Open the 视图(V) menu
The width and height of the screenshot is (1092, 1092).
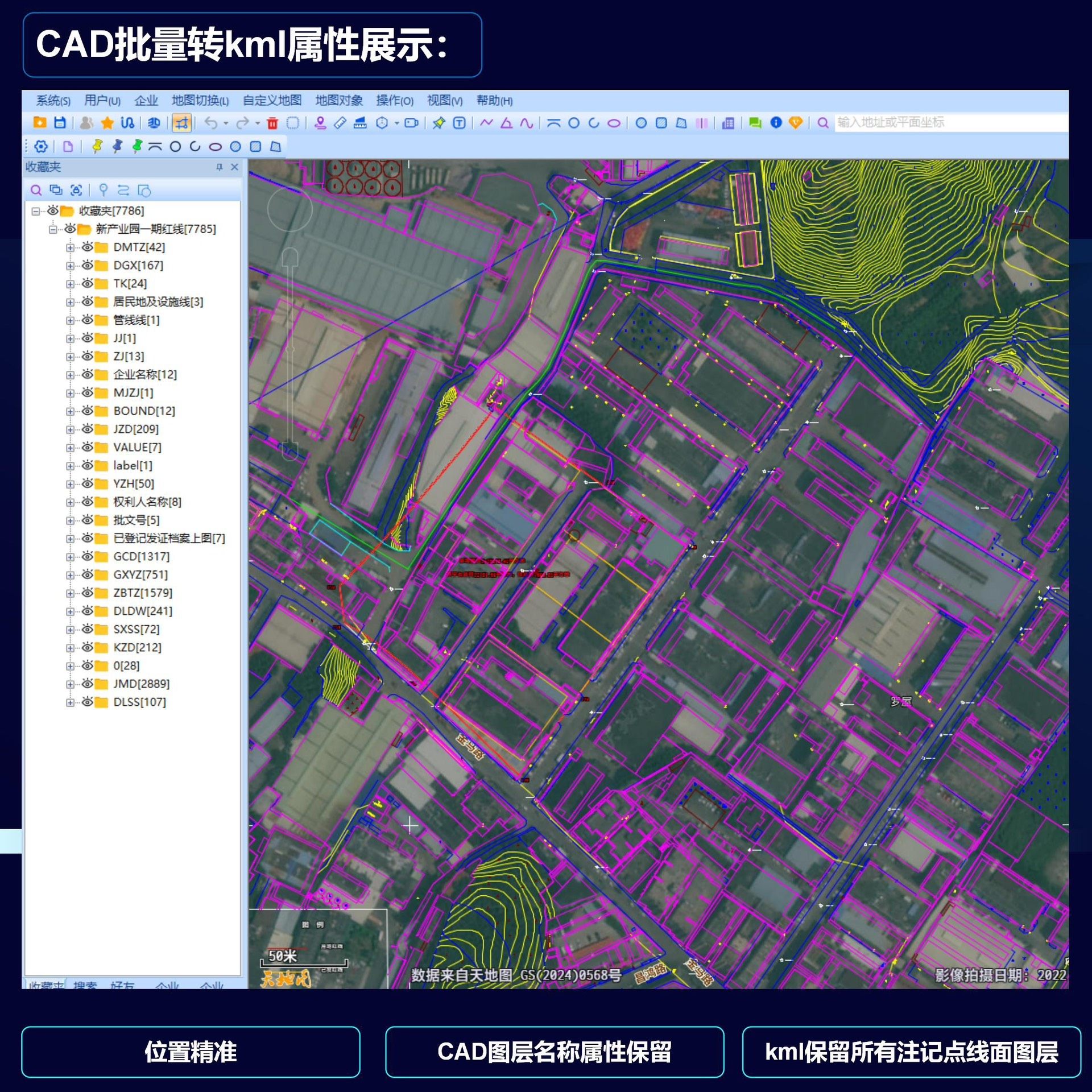pyautogui.click(x=444, y=101)
